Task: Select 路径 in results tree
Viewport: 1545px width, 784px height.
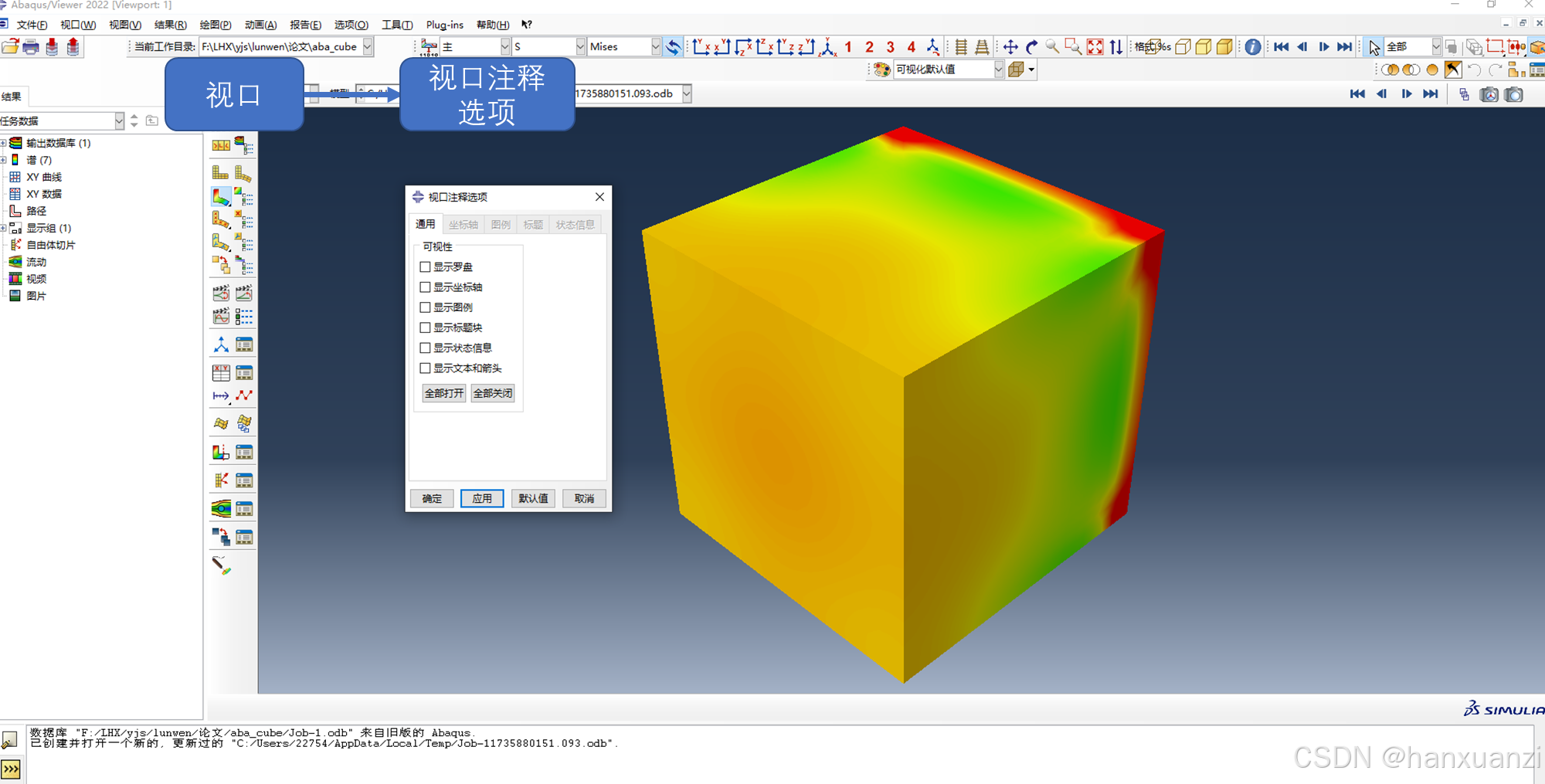Action: [x=36, y=211]
